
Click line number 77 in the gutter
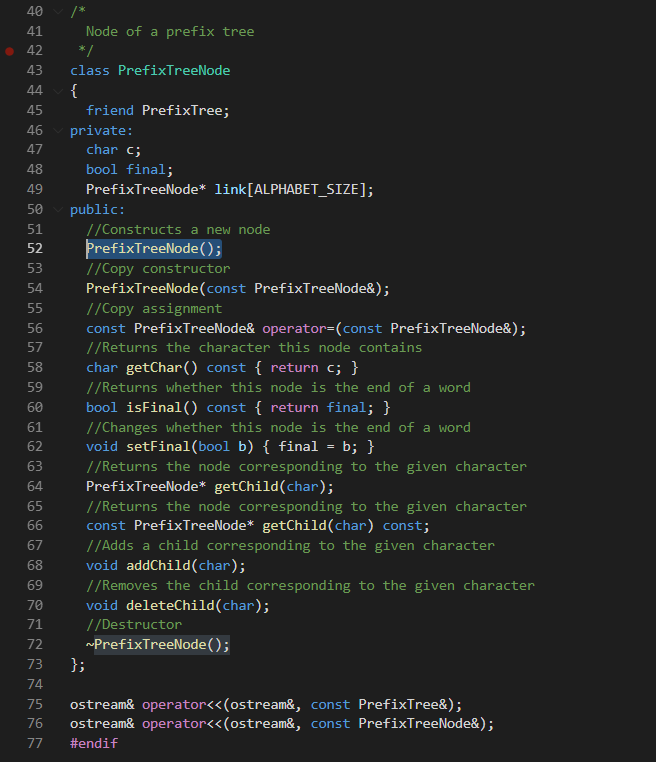35,744
